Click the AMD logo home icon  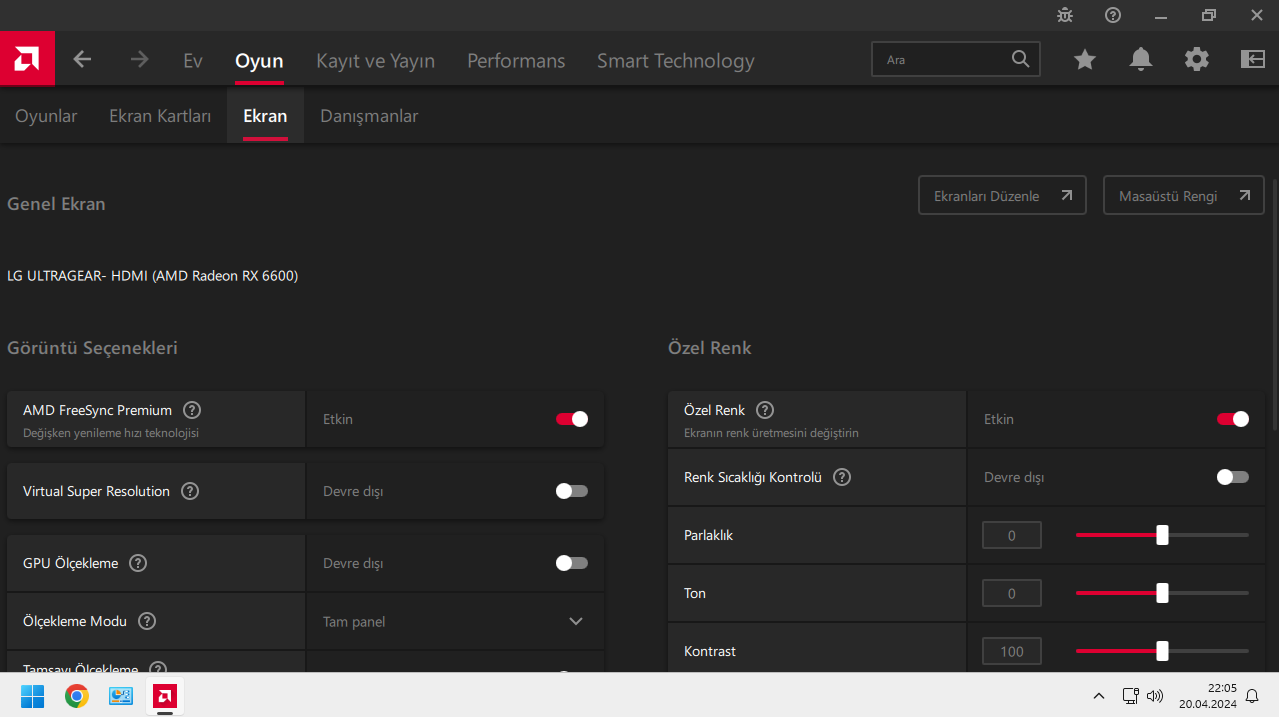(x=27, y=59)
